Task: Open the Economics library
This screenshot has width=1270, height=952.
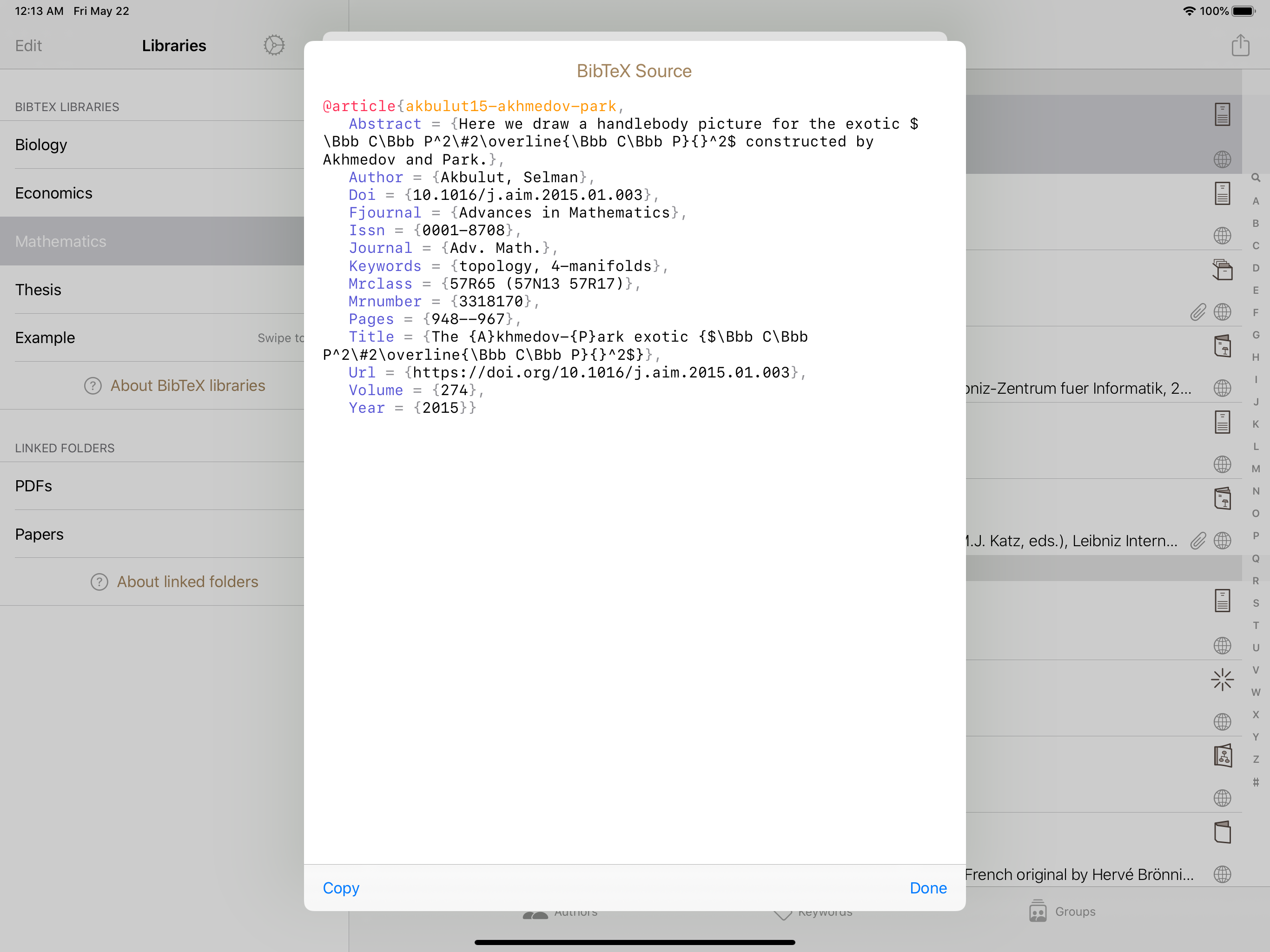Action: coord(54,193)
